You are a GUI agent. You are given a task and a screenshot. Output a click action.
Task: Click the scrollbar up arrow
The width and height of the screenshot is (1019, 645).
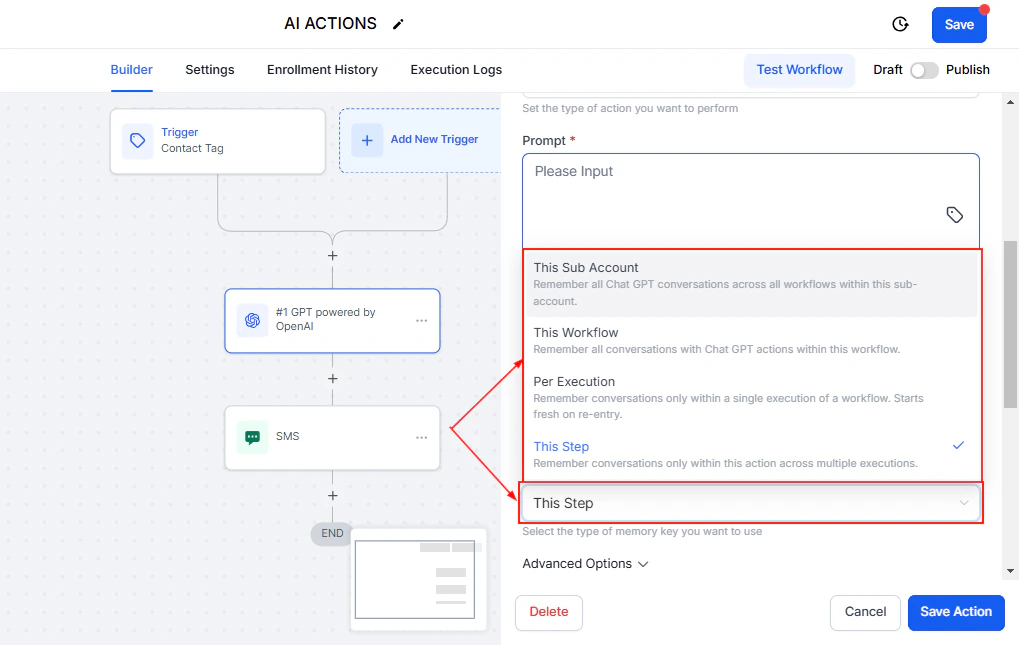coord(1010,102)
